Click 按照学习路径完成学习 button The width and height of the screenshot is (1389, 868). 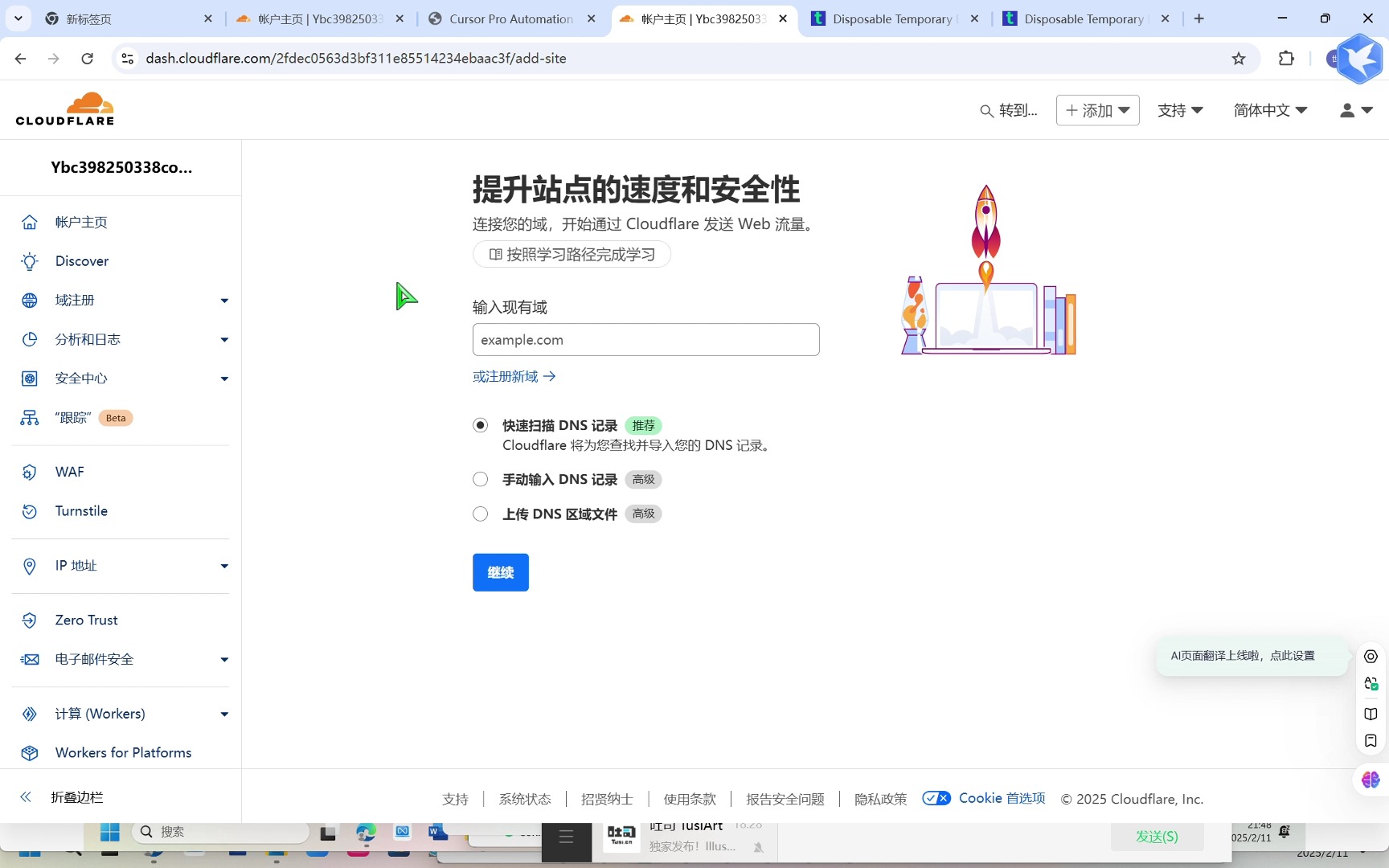(x=572, y=255)
